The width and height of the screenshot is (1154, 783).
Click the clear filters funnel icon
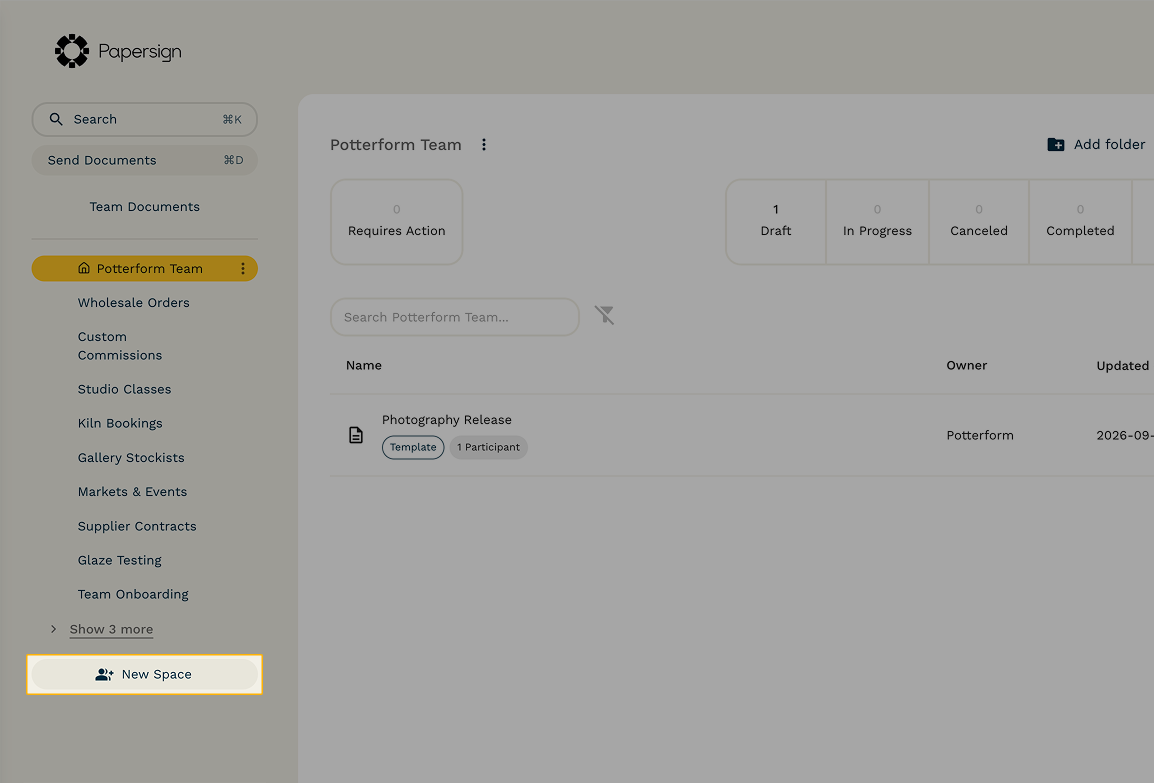[604, 316]
